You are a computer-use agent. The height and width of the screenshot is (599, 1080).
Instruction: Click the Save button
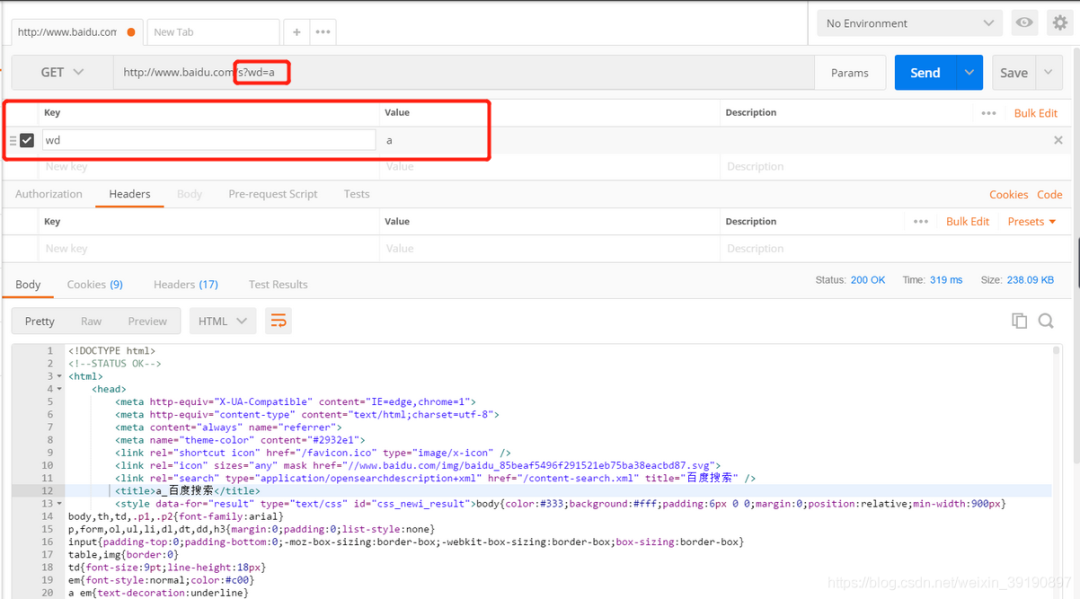pyautogui.click(x=1014, y=72)
